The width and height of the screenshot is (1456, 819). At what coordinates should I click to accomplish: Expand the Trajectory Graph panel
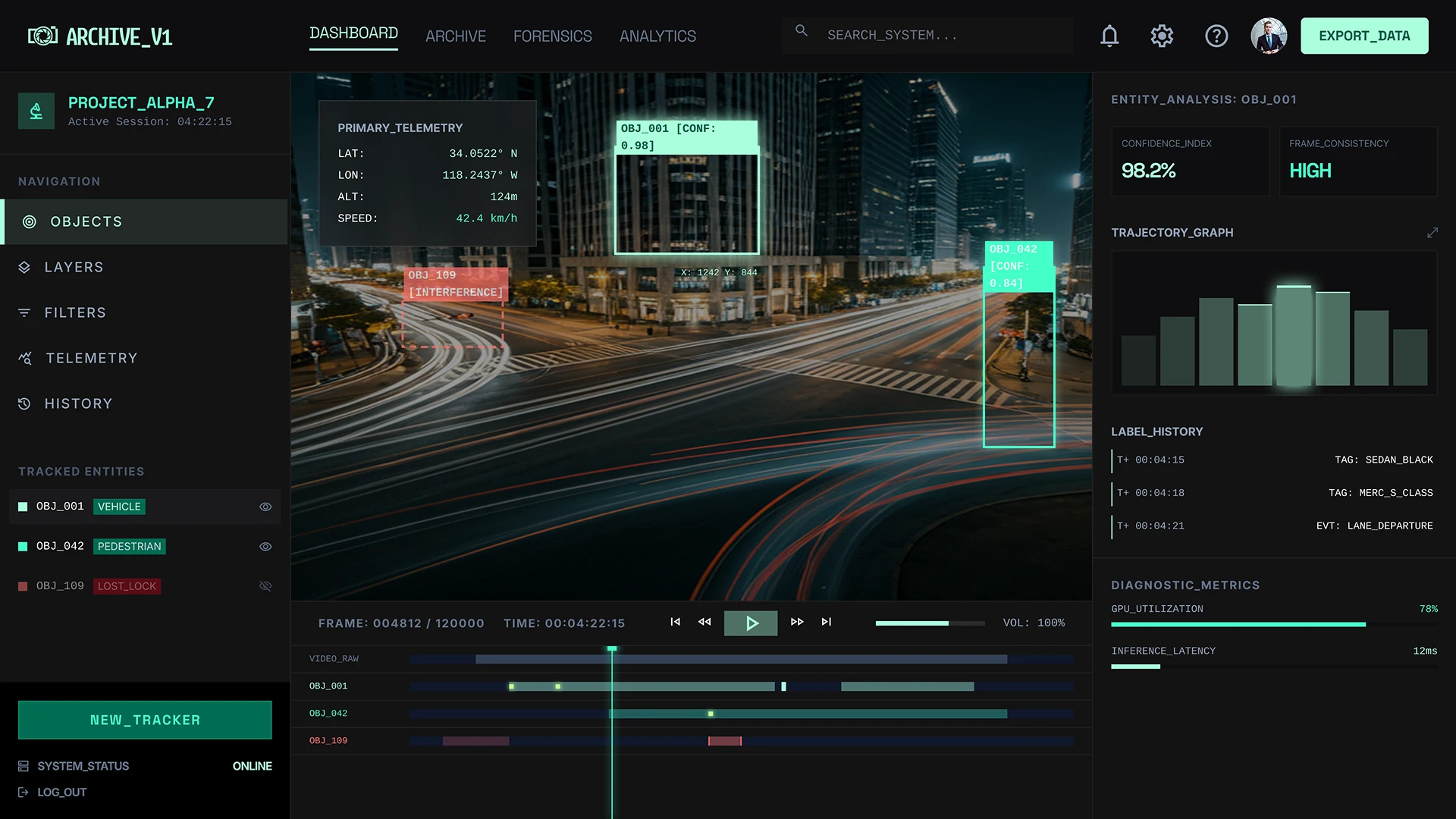click(x=1432, y=233)
